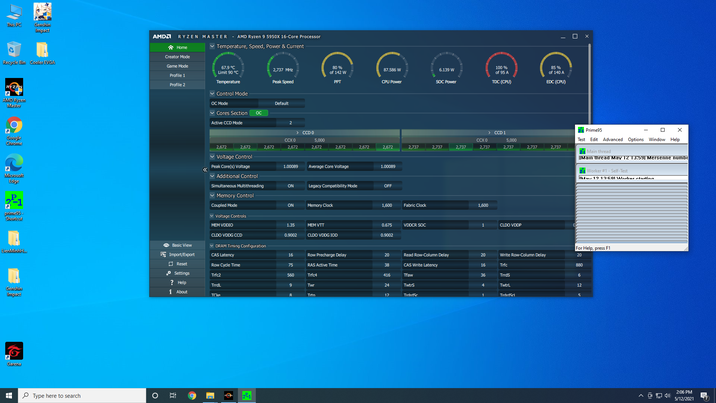Expand the CCD 0 chevron

click(298, 132)
